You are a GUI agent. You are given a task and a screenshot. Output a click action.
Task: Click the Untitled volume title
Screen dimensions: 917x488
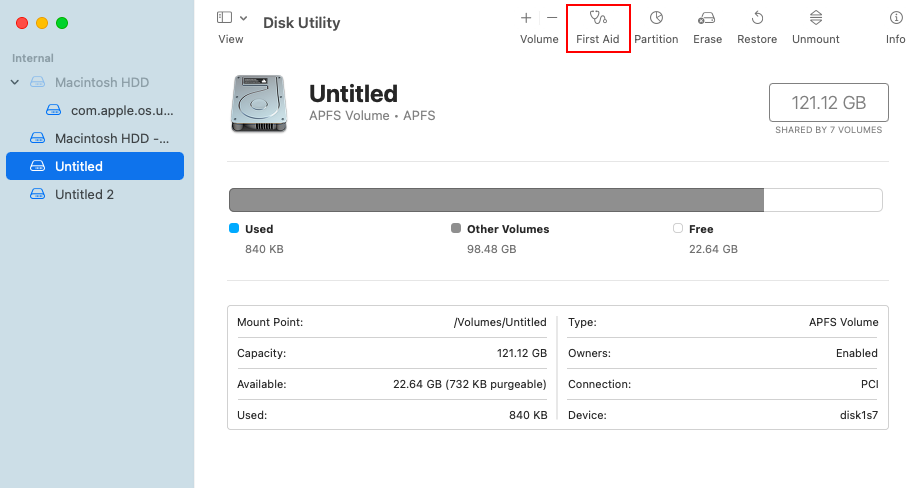pyautogui.click(x=353, y=94)
